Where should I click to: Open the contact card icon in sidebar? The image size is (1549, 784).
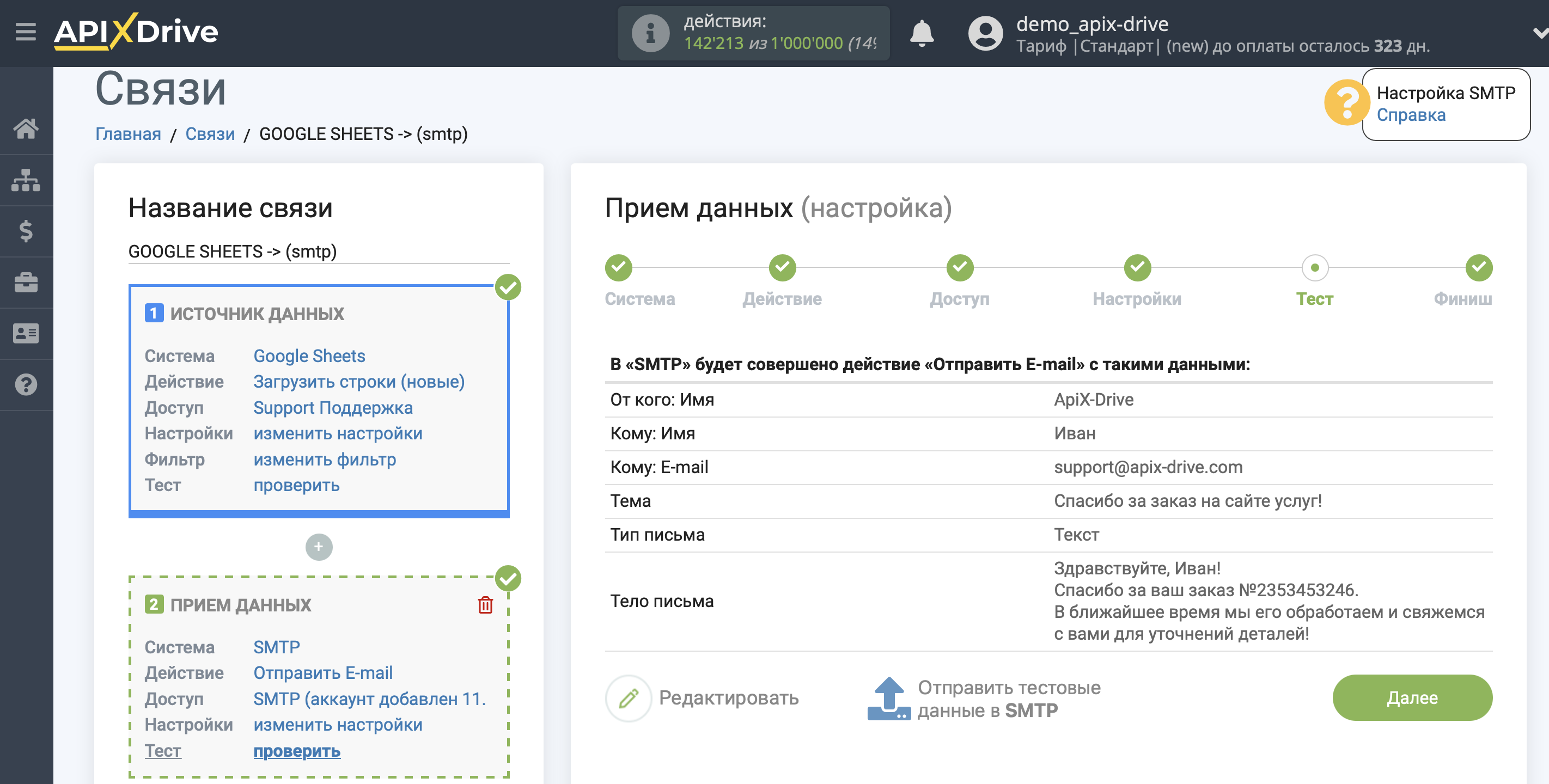[26, 333]
